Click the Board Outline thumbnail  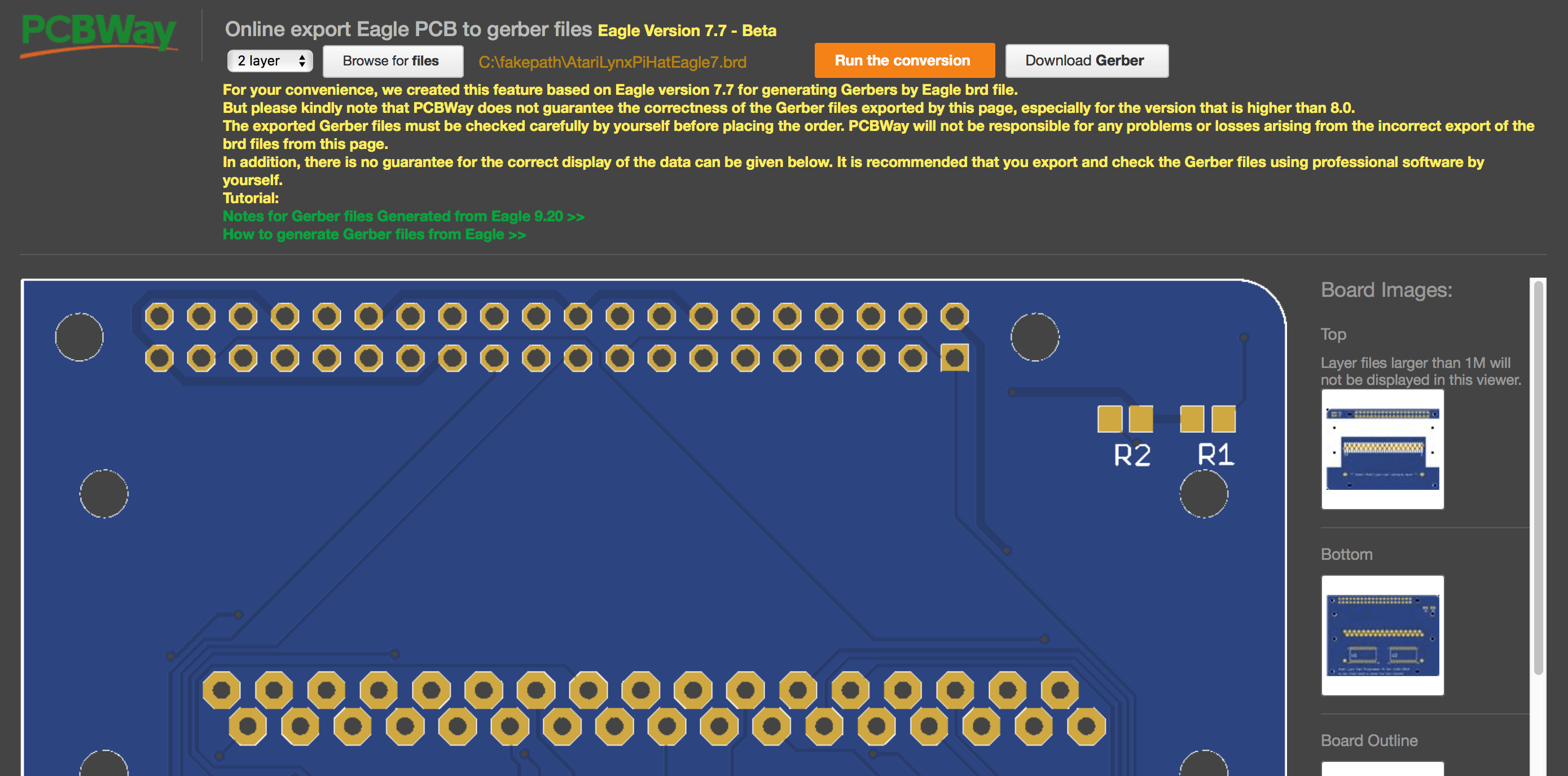click(x=1382, y=769)
